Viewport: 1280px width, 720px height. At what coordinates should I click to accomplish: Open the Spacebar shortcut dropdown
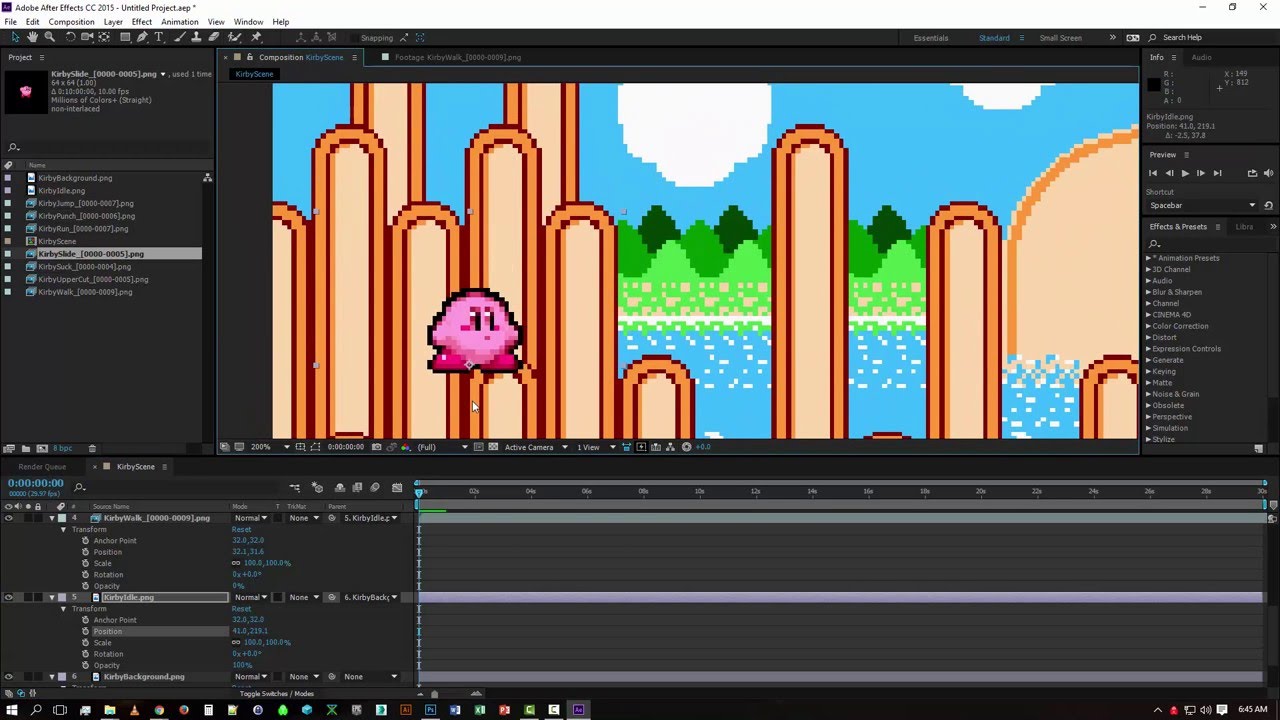click(1202, 205)
